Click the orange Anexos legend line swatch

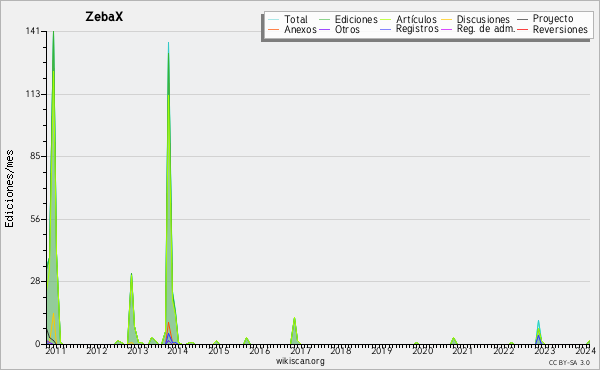tap(274, 29)
